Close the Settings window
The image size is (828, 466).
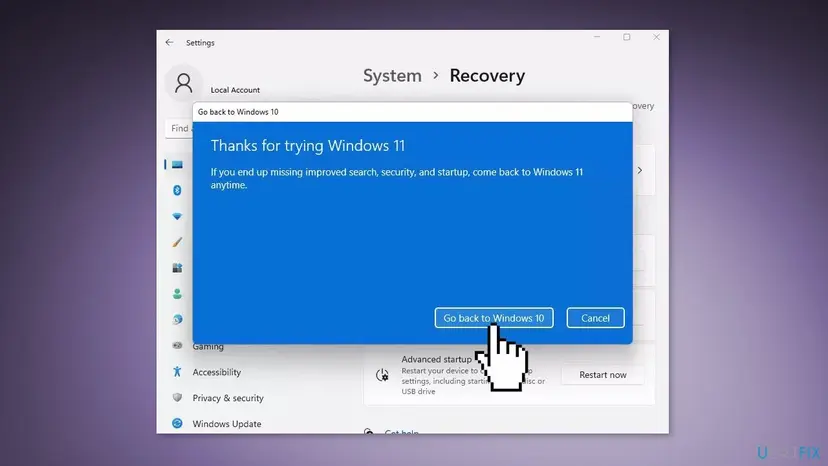tap(656, 37)
